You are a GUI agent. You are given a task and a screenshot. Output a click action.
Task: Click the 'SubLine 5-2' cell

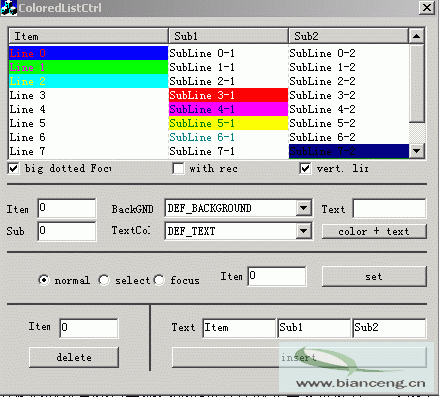click(349, 123)
